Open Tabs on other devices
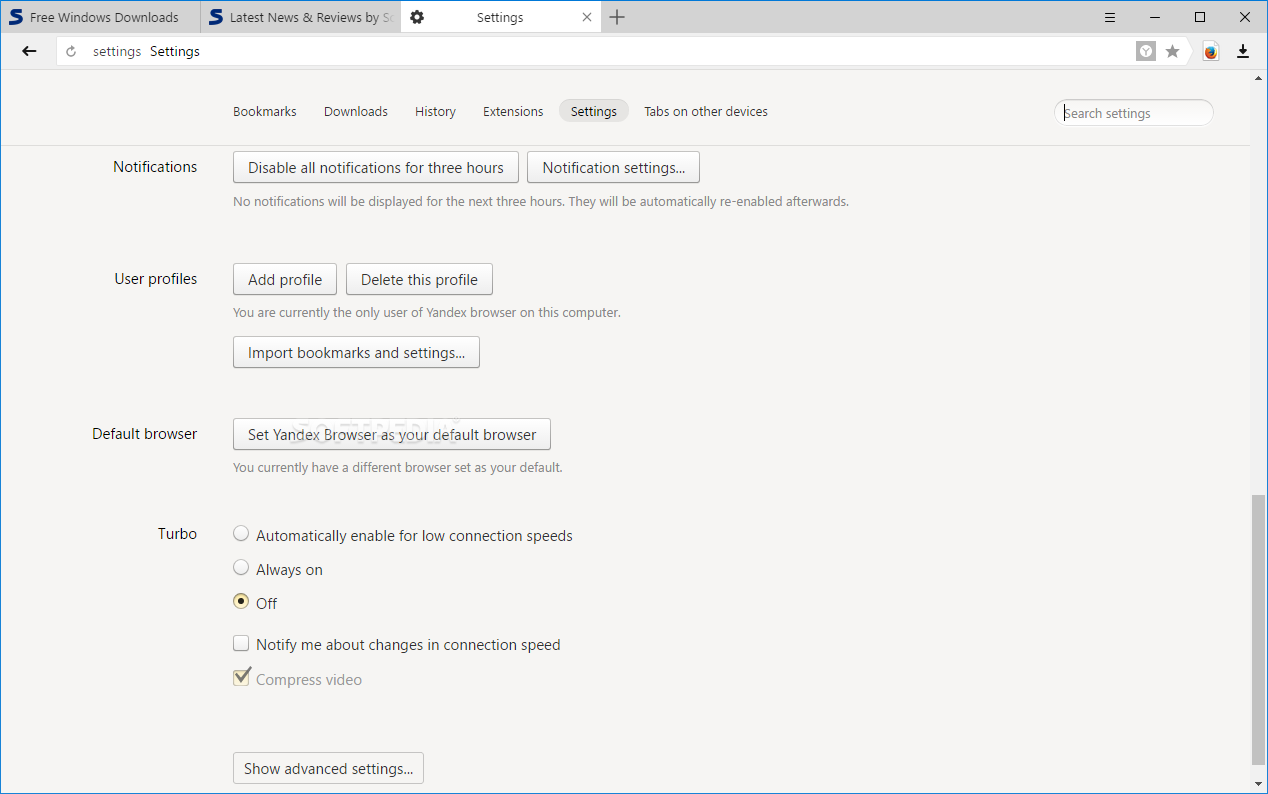 pos(706,111)
